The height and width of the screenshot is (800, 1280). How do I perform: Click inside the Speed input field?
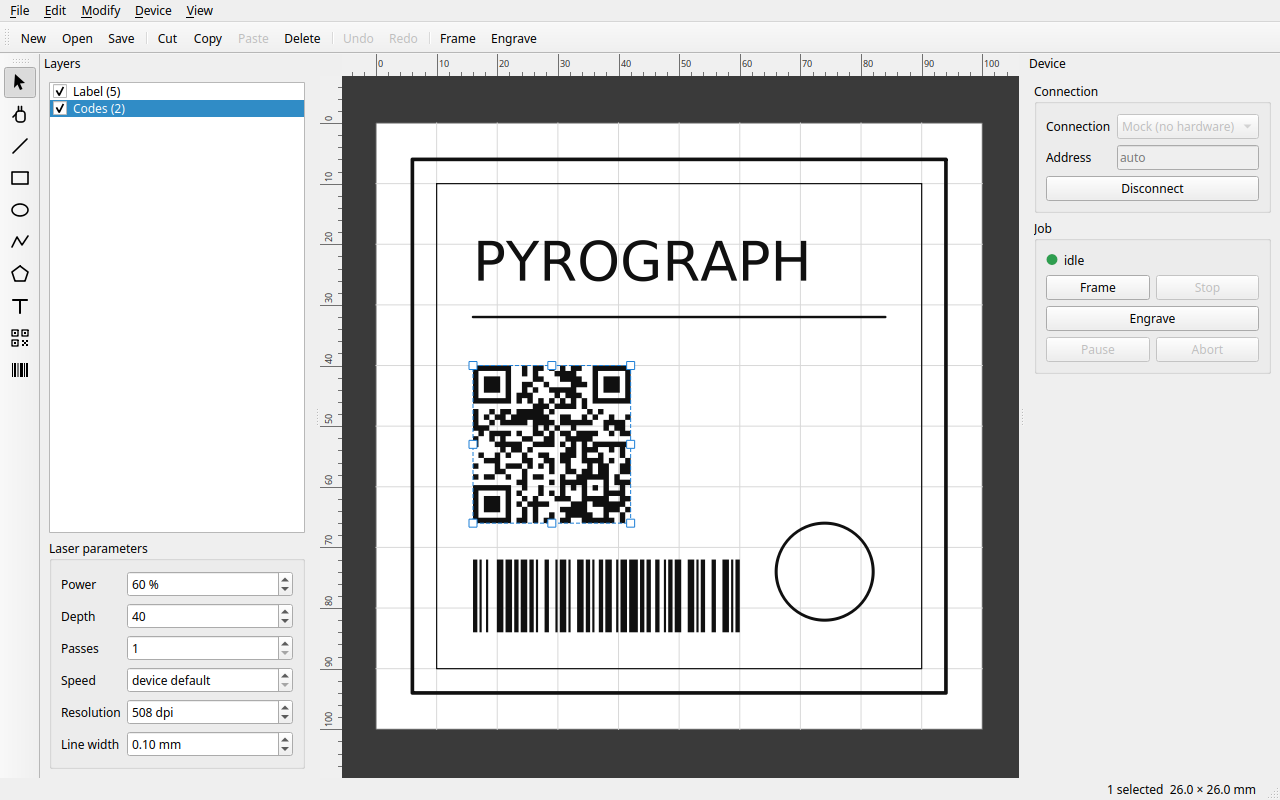click(x=202, y=680)
